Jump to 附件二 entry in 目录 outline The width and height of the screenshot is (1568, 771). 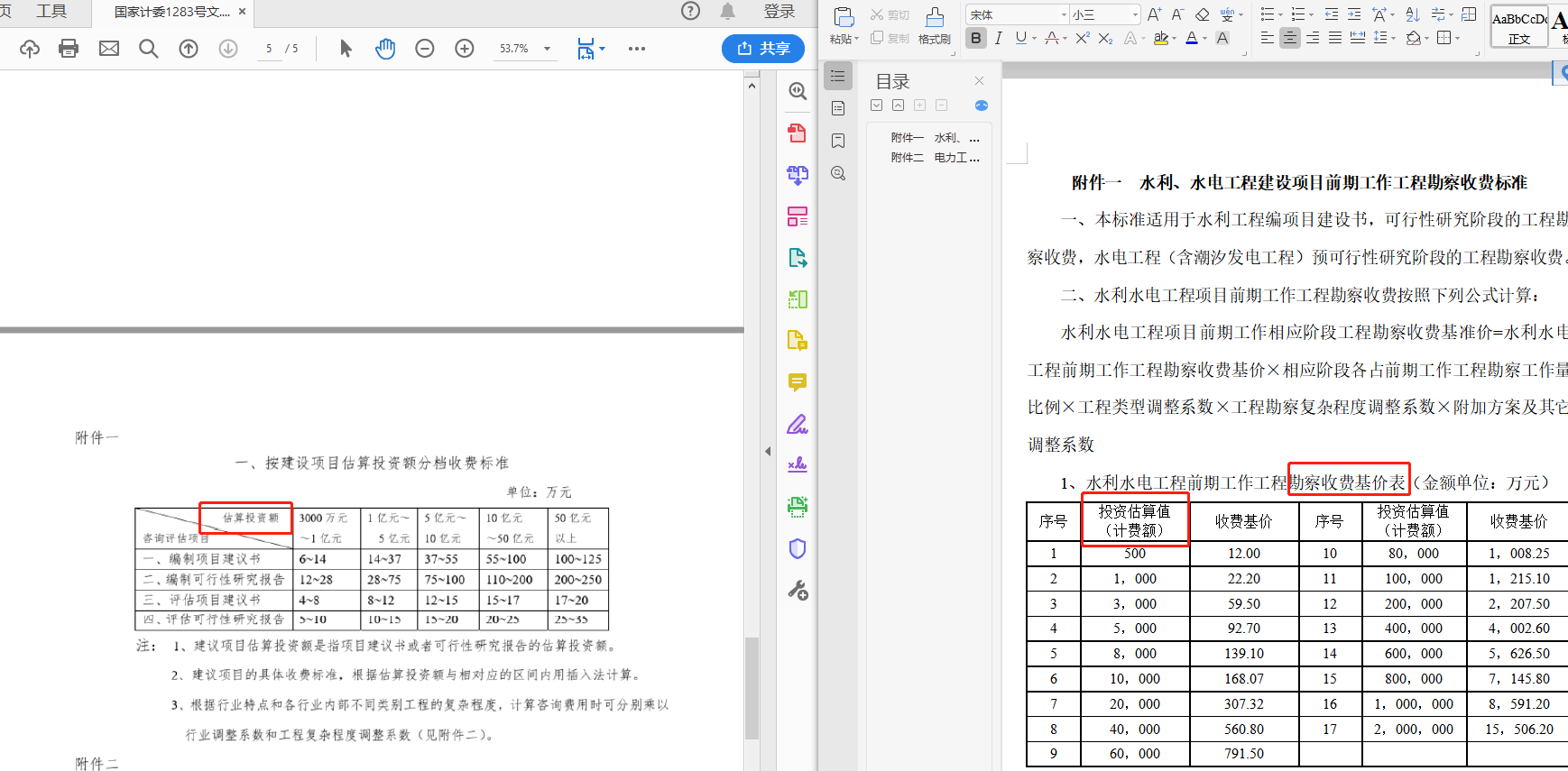click(x=935, y=158)
